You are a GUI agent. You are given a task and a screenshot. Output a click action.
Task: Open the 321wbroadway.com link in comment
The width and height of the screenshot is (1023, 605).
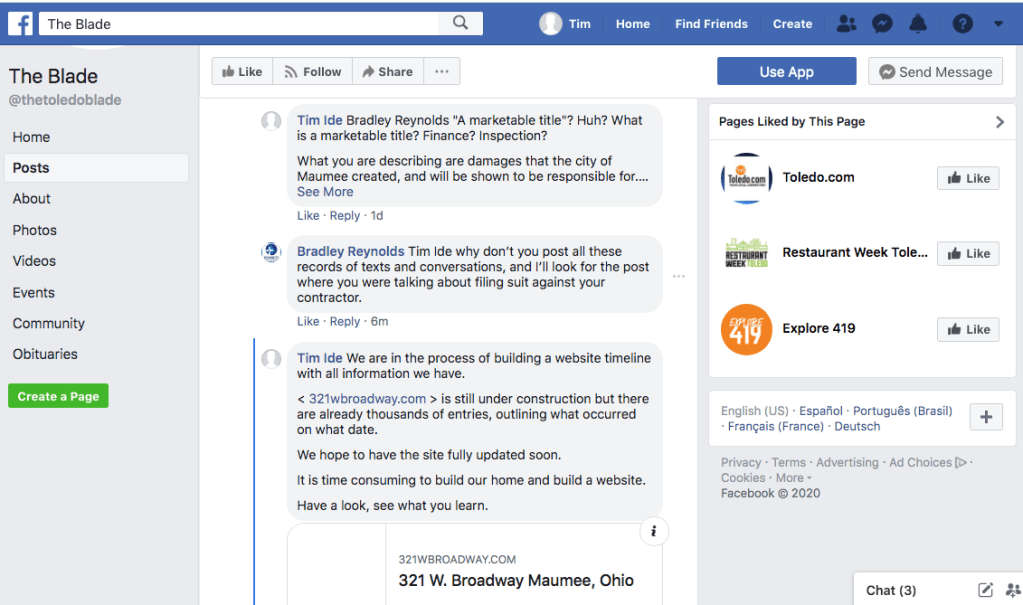367,398
